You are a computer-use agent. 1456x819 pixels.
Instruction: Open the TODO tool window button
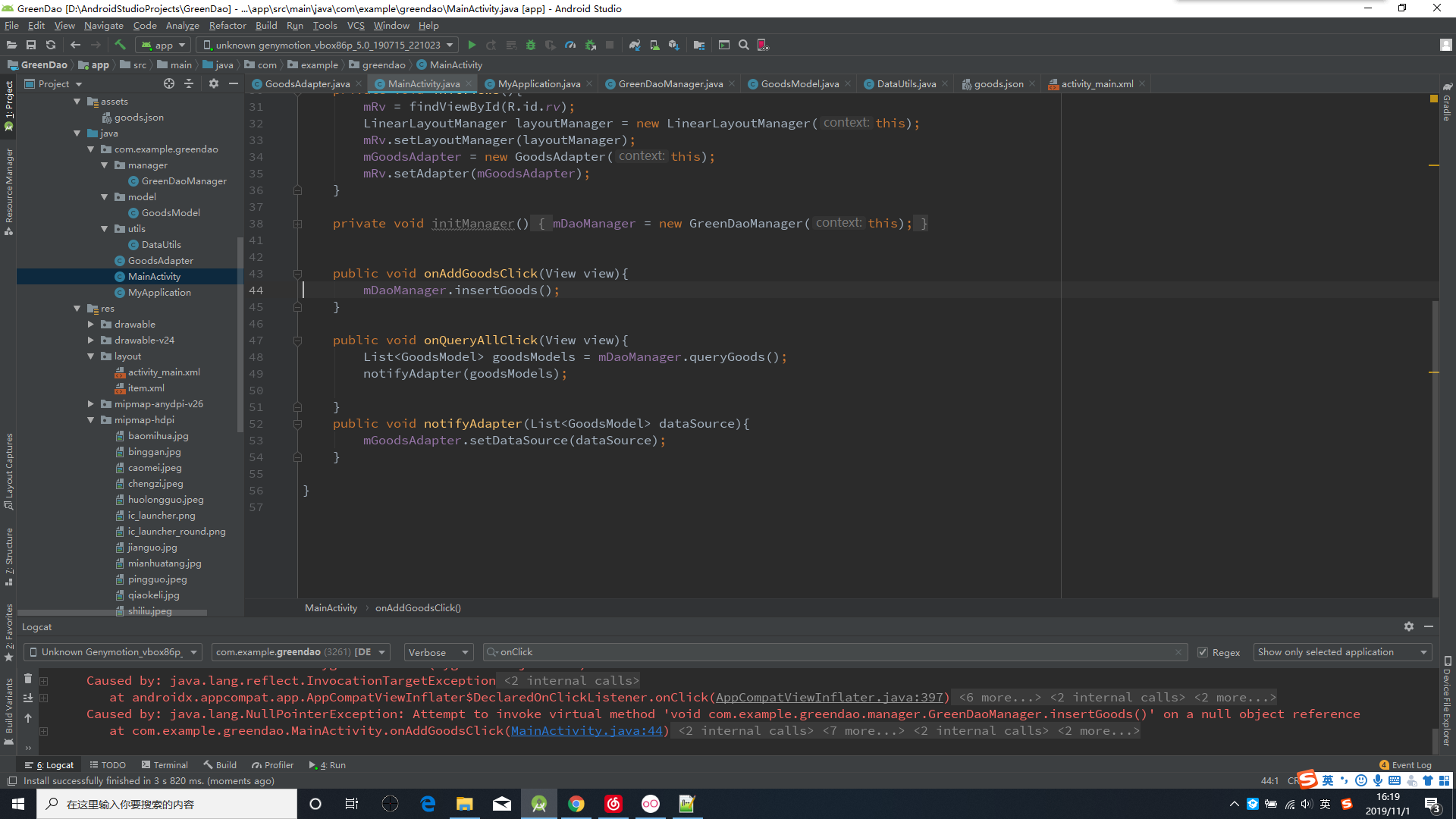108,765
